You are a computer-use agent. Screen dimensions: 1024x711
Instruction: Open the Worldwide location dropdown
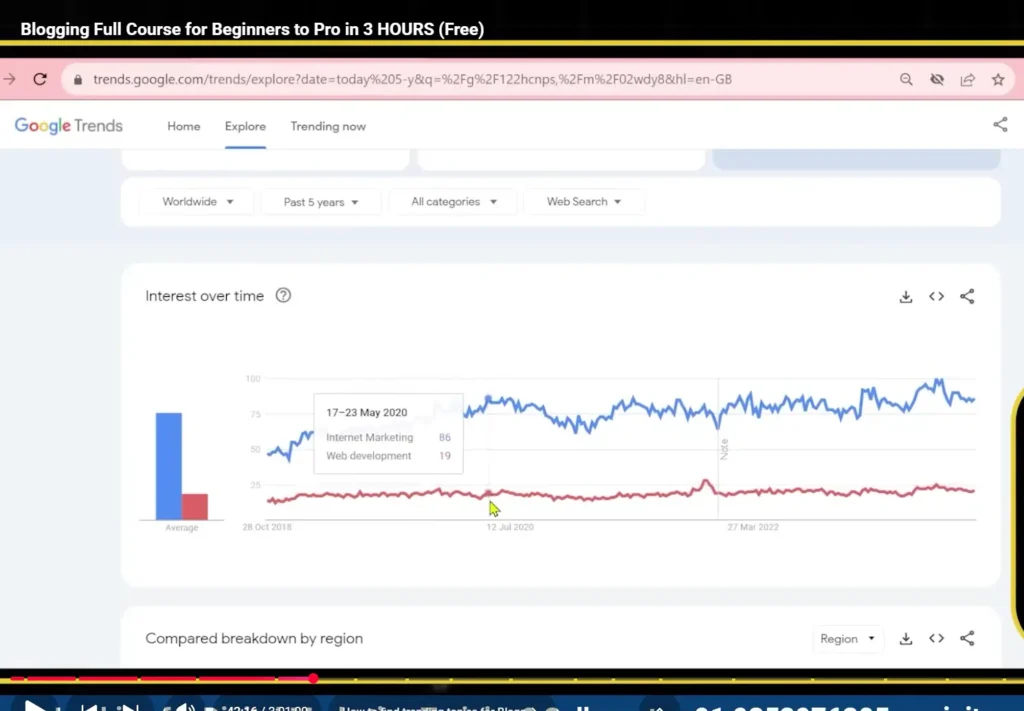coord(198,202)
